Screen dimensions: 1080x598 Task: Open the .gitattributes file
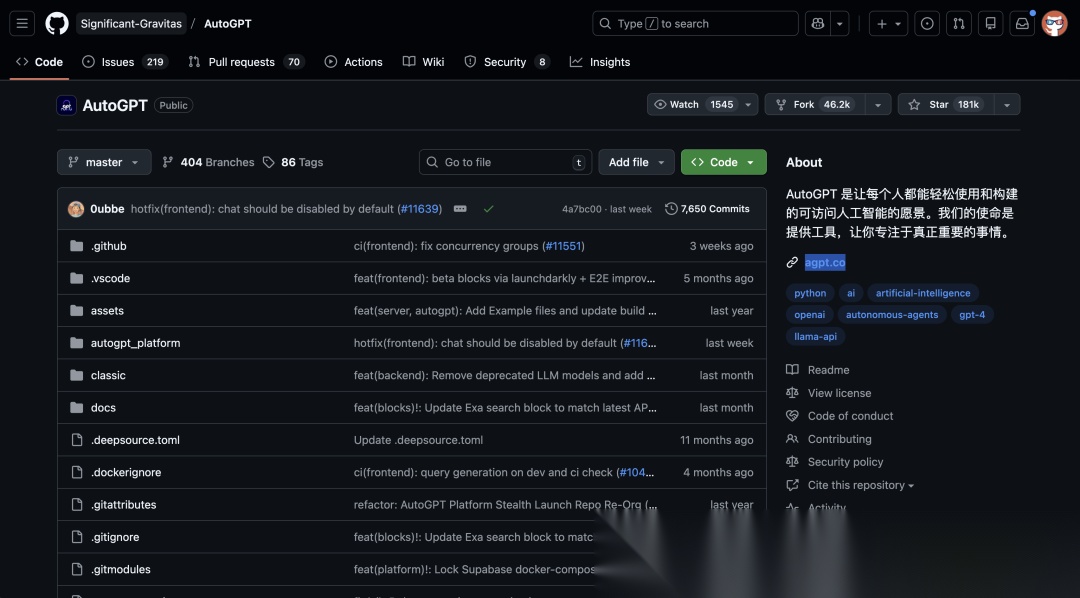[x=123, y=505]
